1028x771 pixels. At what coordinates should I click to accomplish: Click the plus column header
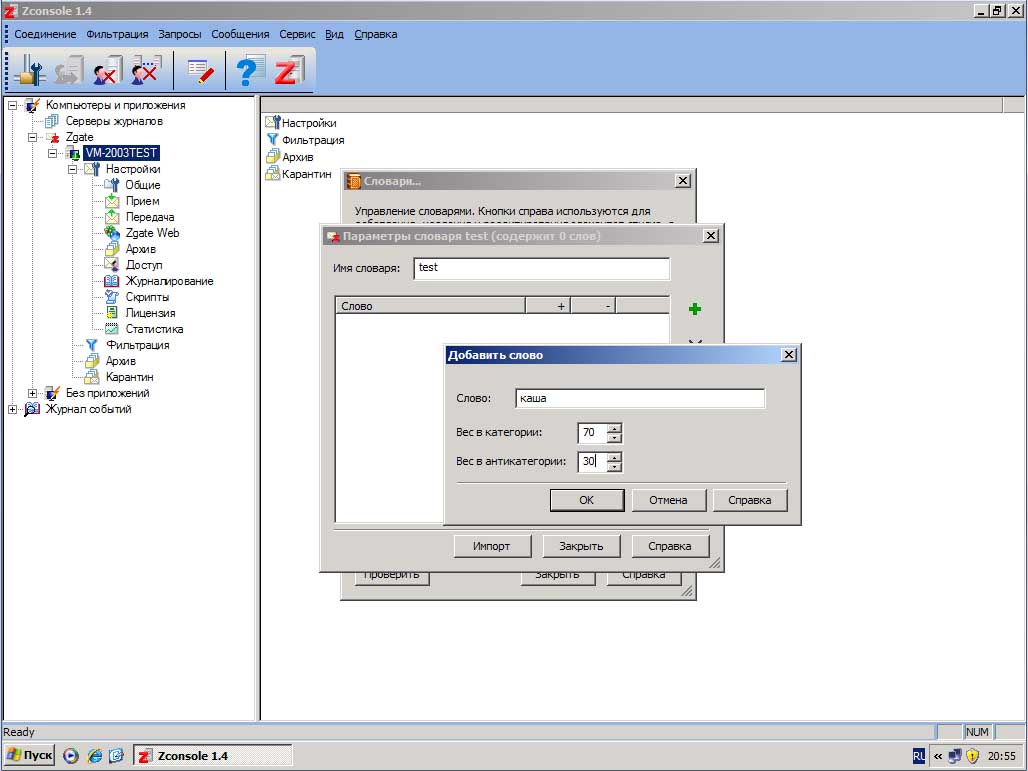(548, 306)
